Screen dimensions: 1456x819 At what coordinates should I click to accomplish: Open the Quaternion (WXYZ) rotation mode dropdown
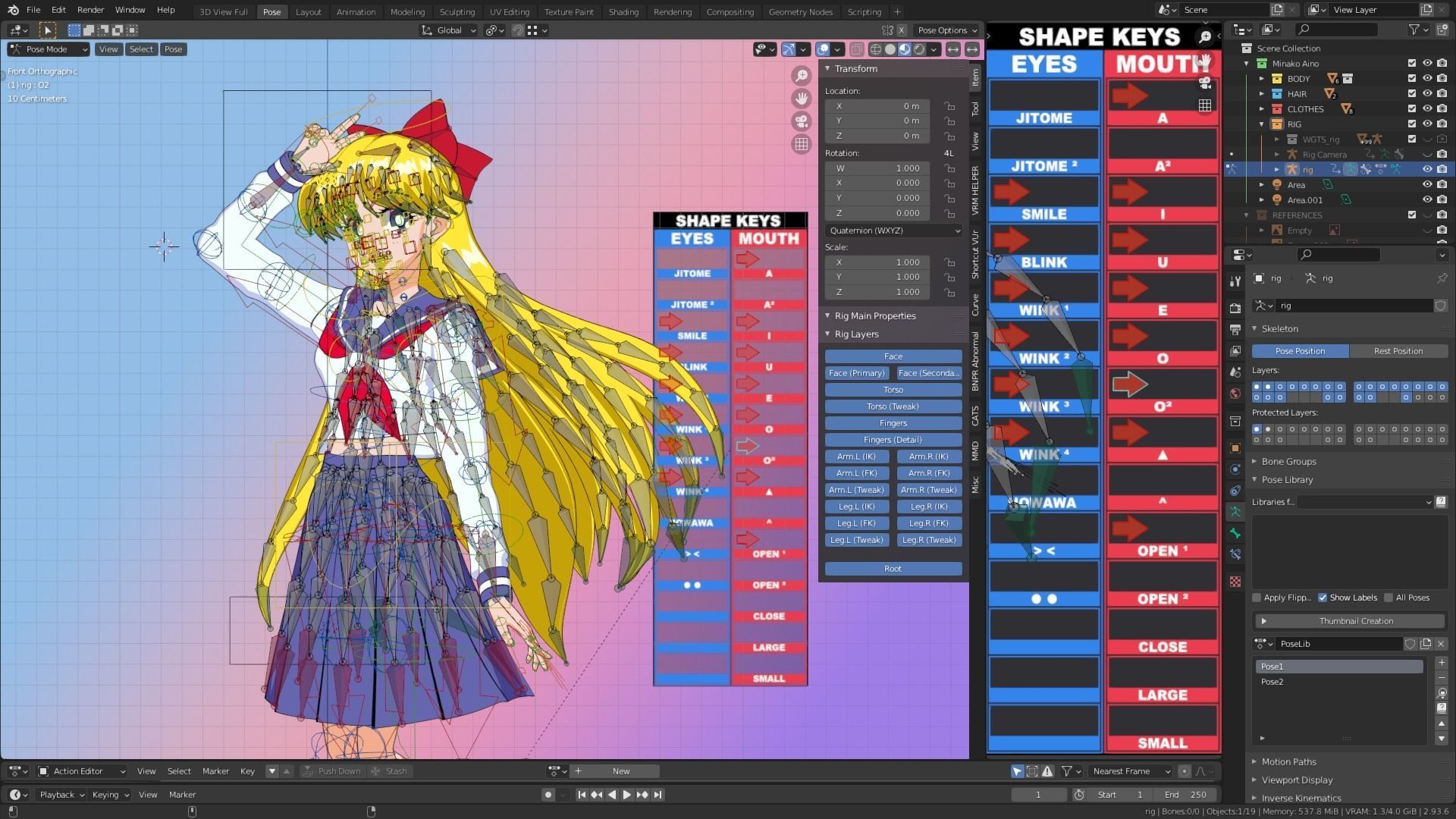tap(894, 231)
